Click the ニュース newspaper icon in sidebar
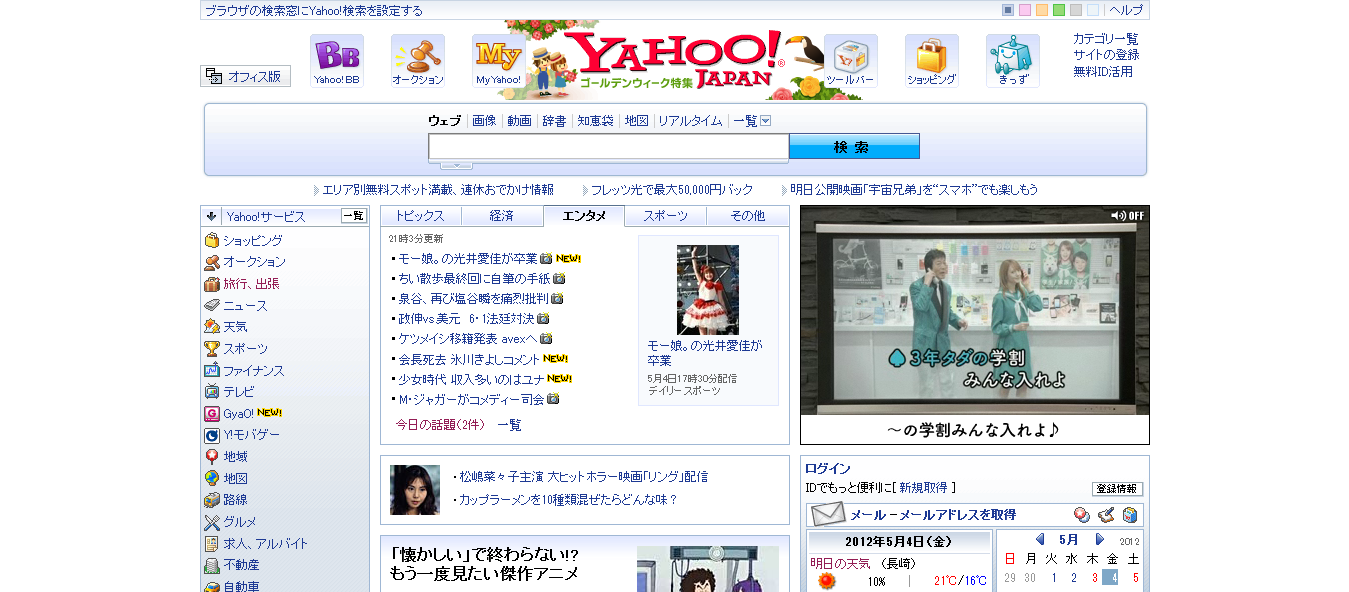 click(x=212, y=306)
